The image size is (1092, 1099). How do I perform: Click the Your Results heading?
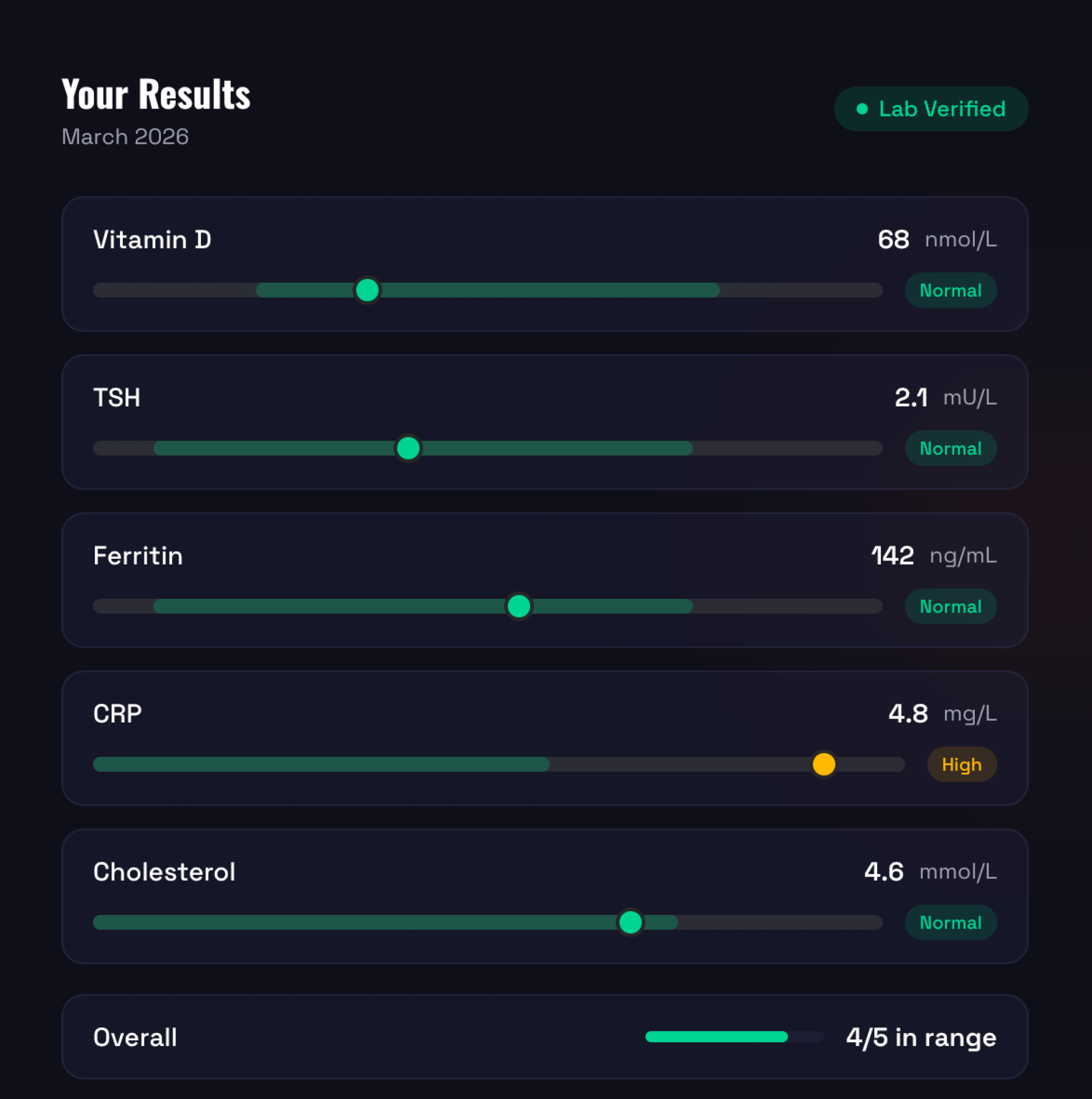(156, 94)
